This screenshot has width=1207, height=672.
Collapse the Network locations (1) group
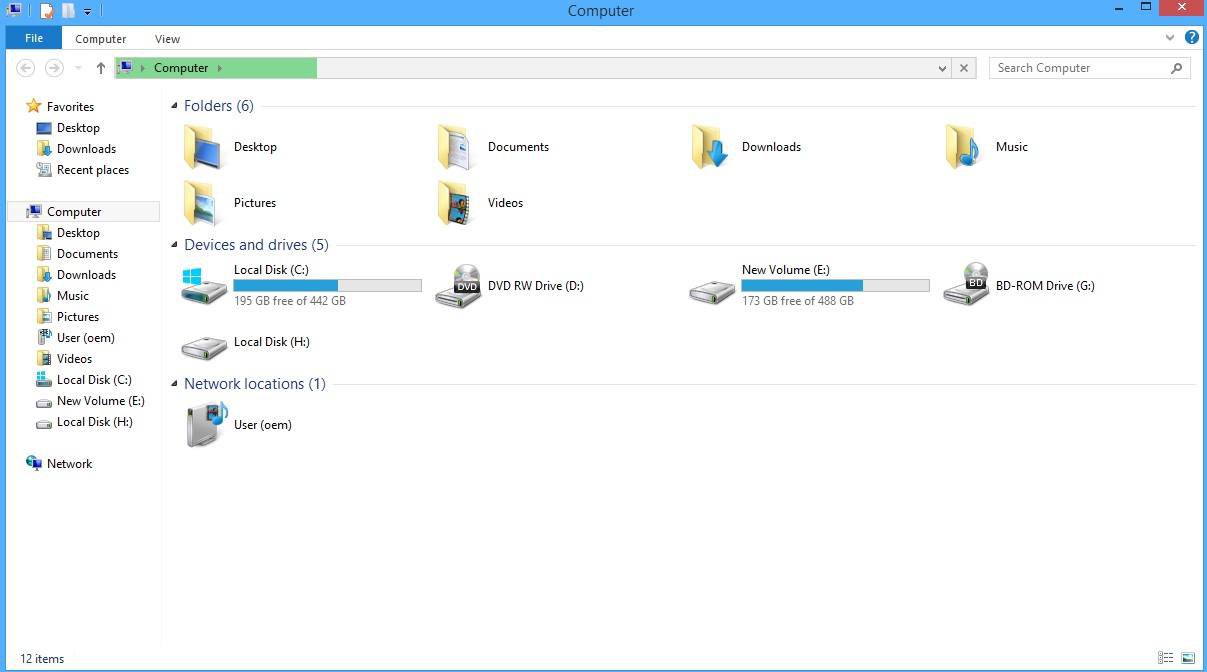(174, 384)
